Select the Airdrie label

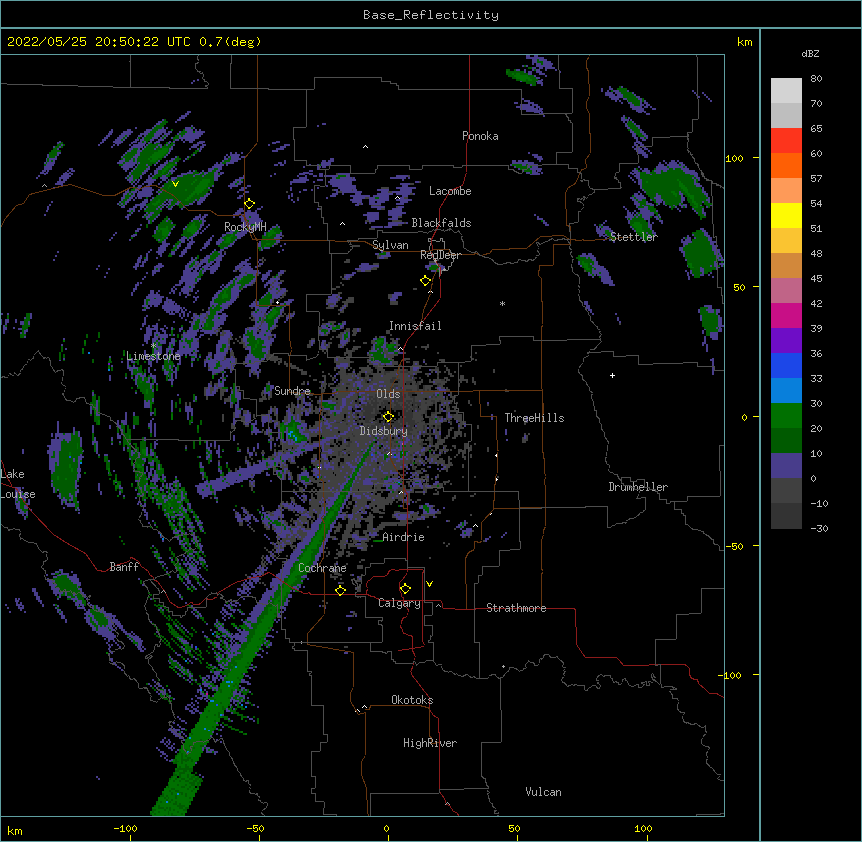404,537
